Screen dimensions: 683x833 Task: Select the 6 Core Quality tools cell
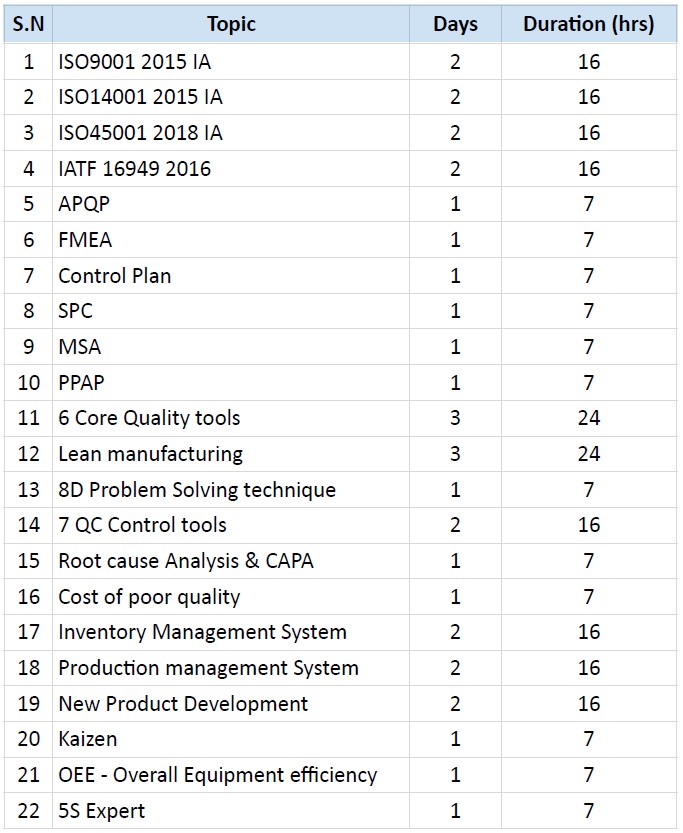coord(231,418)
